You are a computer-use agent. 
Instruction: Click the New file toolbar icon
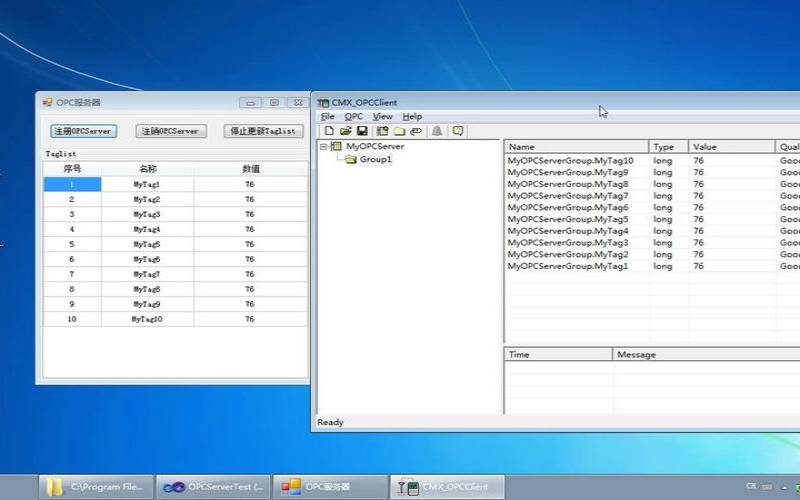point(329,131)
